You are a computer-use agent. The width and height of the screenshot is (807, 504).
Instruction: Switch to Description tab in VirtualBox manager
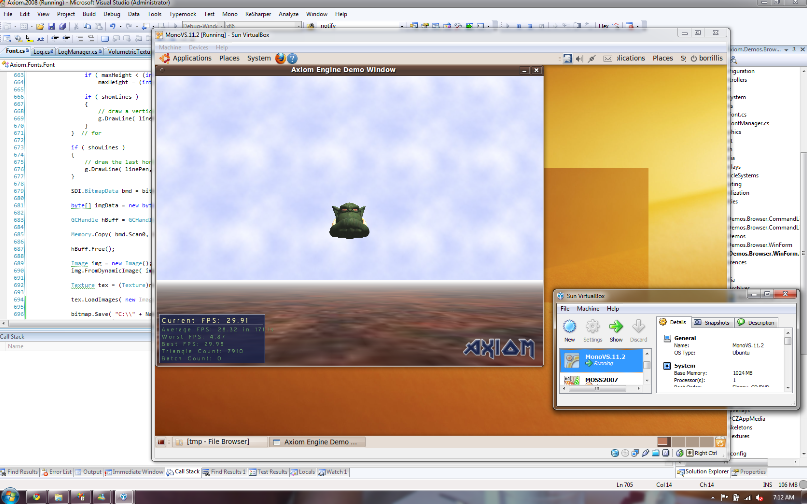[756, 322]
